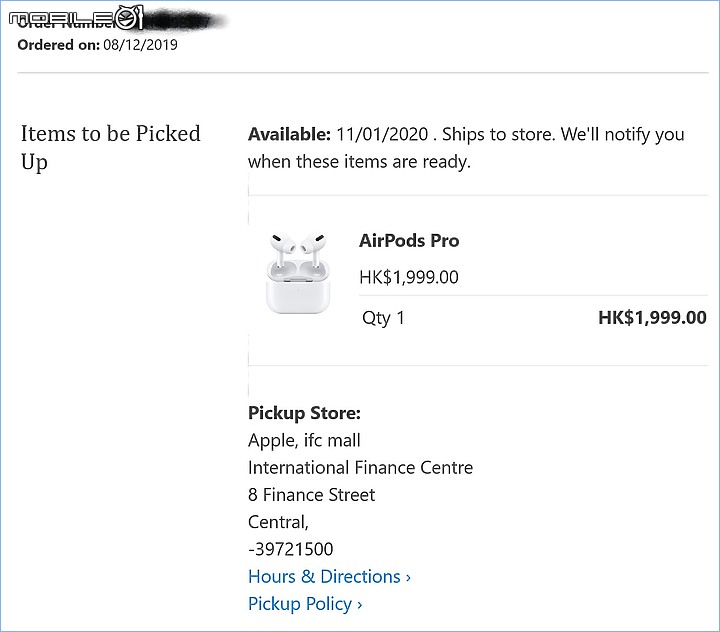The width and height of the screenshot is (720, 632).
Task: Click the bold total HK$1,999.00
Action: [x=652, y=318]
